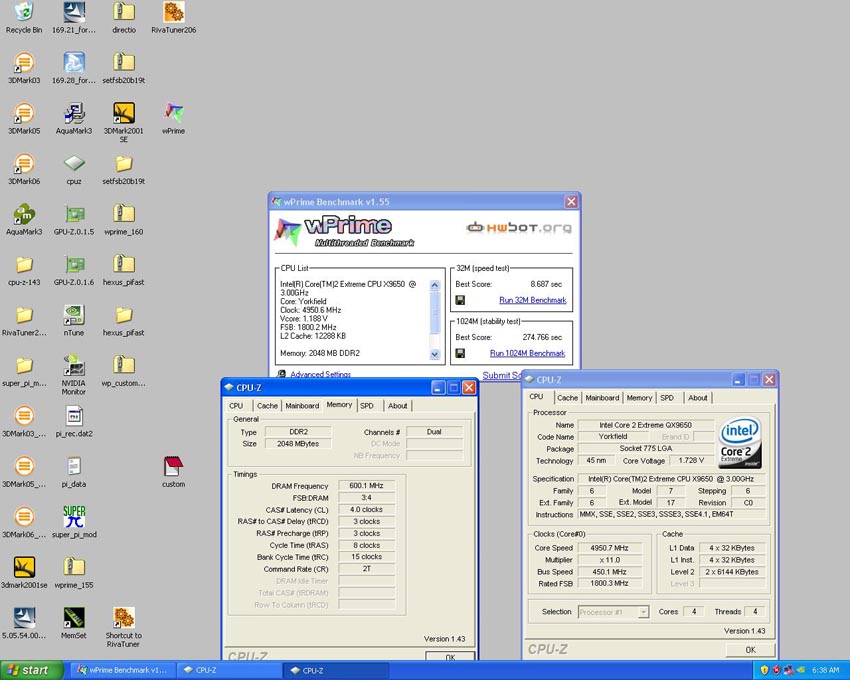Click DRAM Frequency value 600.1 MHz
The height and width of the screenshot is (680, 850).
pyautogui.click(x=366, y=486)
